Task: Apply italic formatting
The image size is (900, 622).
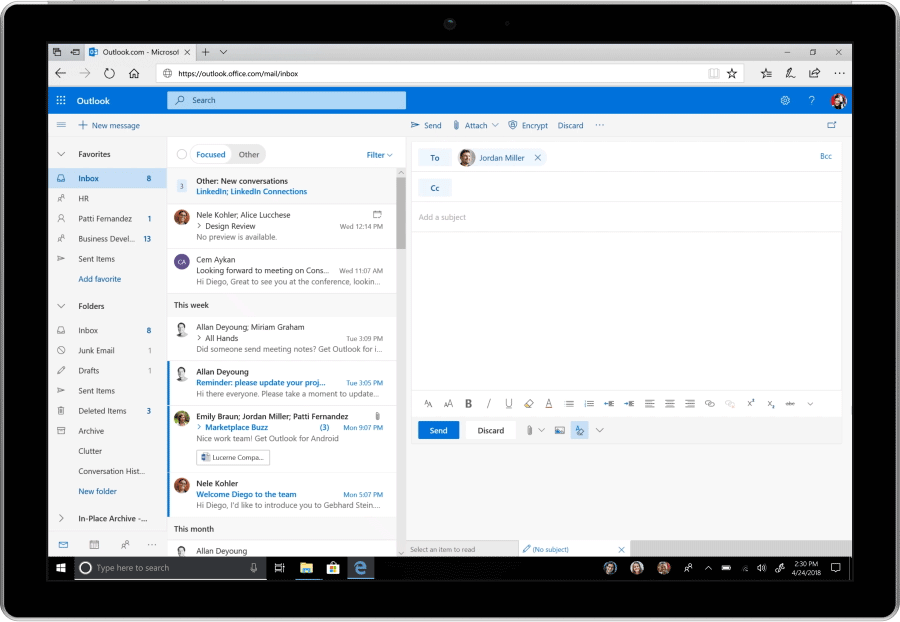Action: point(488,404)
